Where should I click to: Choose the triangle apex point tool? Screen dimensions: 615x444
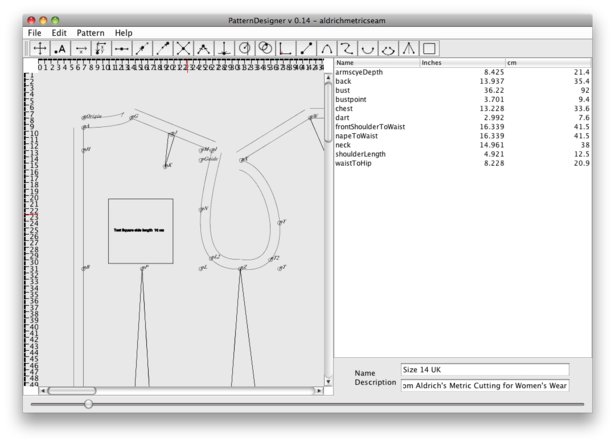pyautogui.click(x=204, y=49)
